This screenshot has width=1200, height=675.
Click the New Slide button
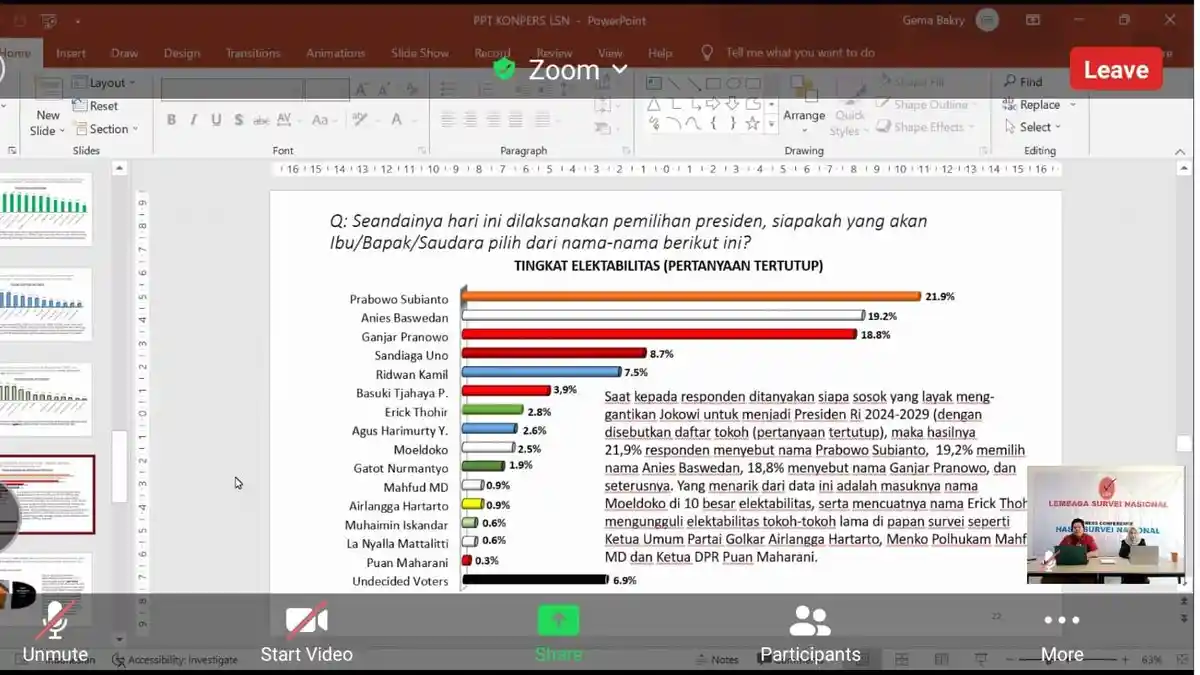pyautogui.click(x=47, y=110)
